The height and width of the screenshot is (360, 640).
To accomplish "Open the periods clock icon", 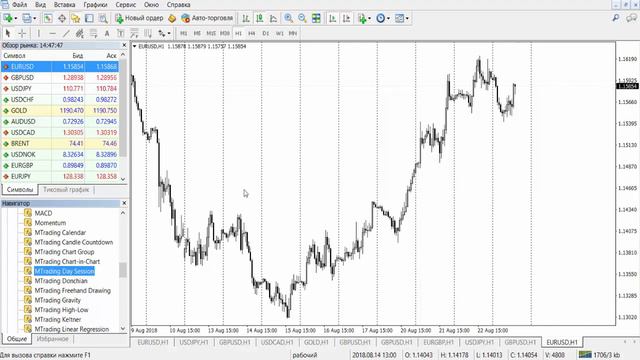I will (x=380, y=18).
